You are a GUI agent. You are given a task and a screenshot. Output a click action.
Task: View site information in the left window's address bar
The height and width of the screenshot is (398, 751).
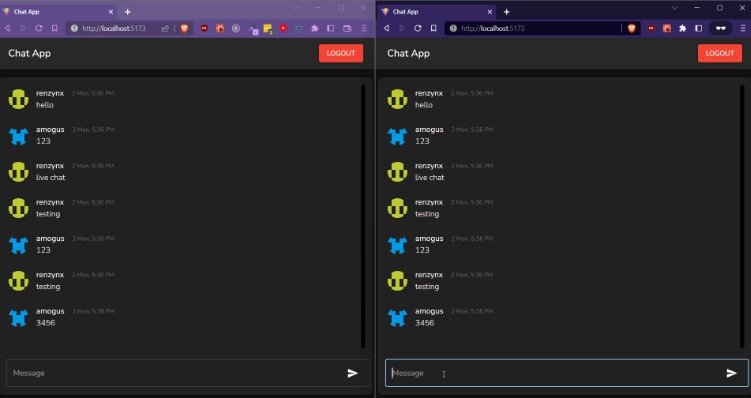tap(74, 28)
